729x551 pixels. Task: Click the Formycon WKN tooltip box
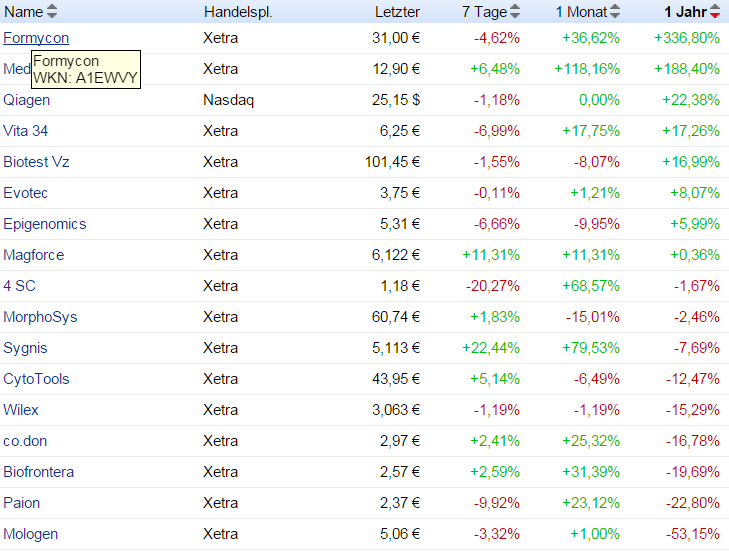point(86,69)
